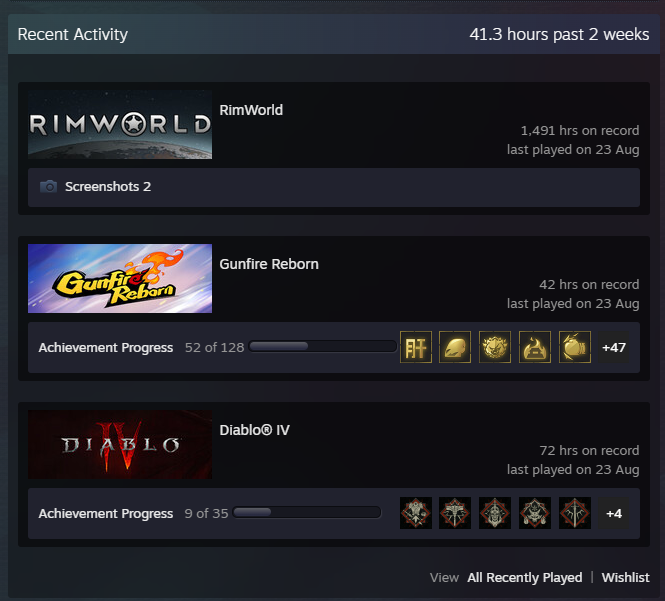This screenshot has height=601, width=665.
Task: Open the RimWorld game banner image
Action: (x=120, y=124)
